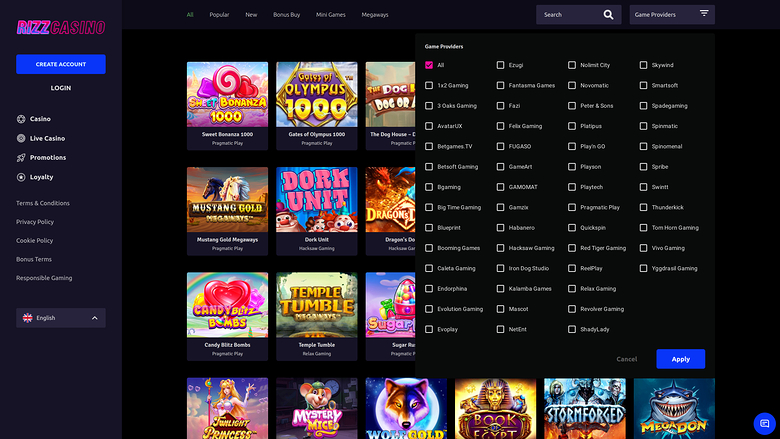This screenshot has width=780, height=439.
Task: Check the Big Time Gaming checkbox
Action: (429, 207)
